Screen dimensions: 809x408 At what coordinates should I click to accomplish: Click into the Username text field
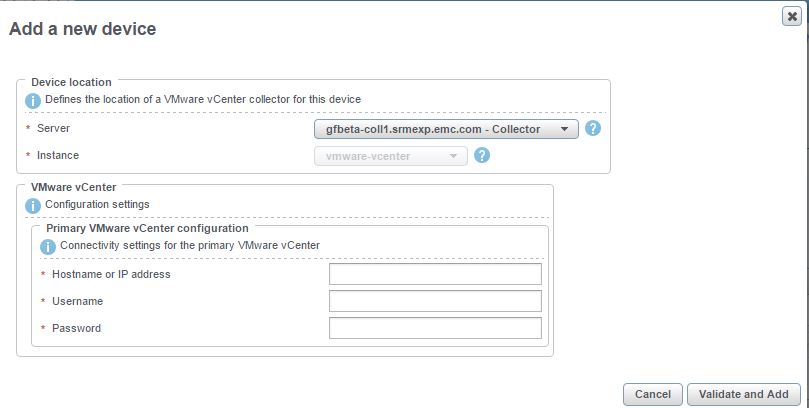coord(435,301)
